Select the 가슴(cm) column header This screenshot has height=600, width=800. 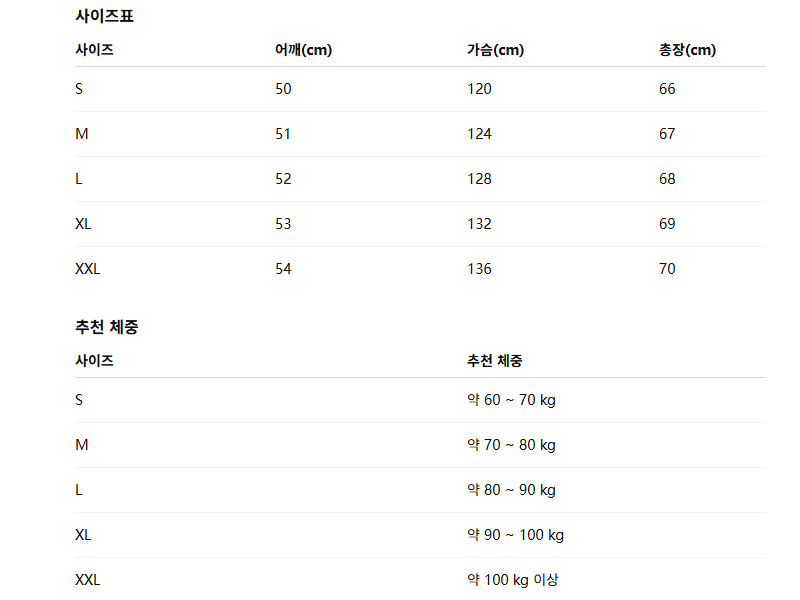495,50
